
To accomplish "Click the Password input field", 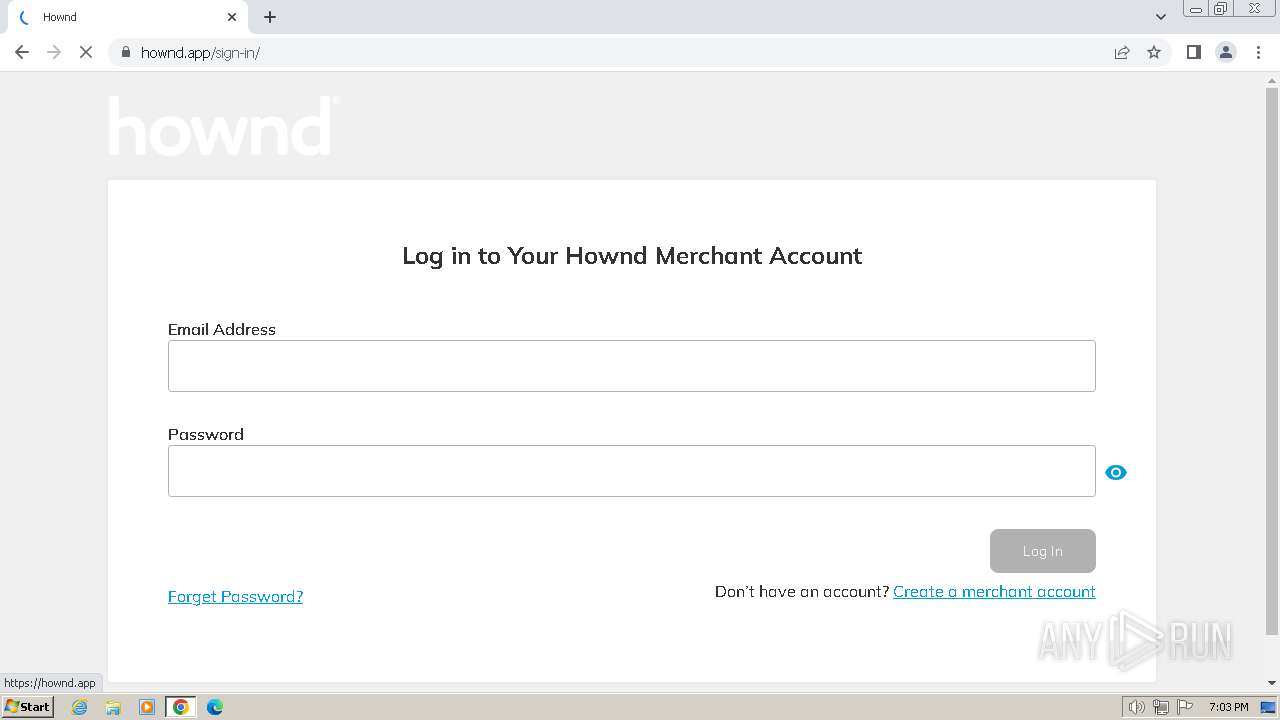I will (632, 471).
